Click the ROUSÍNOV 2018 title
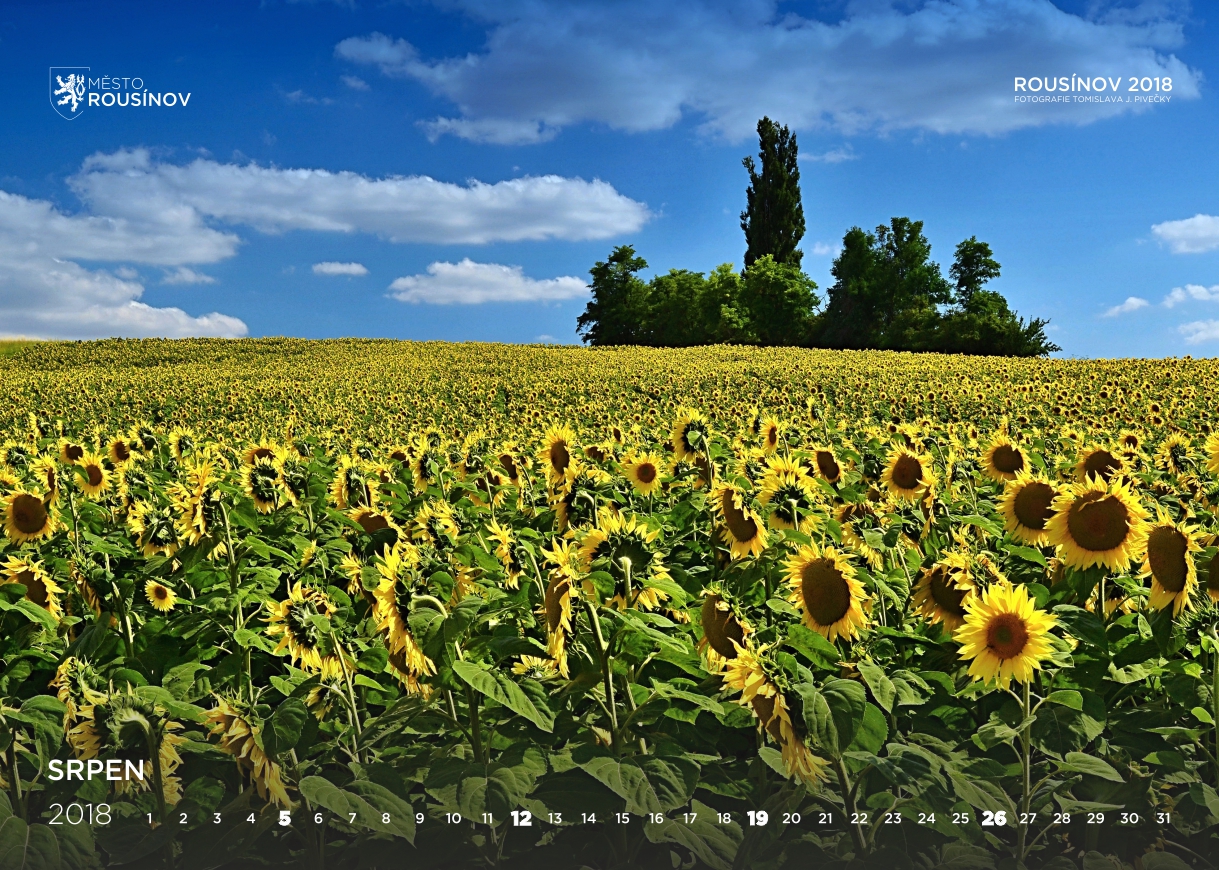 click(1092, 84)
